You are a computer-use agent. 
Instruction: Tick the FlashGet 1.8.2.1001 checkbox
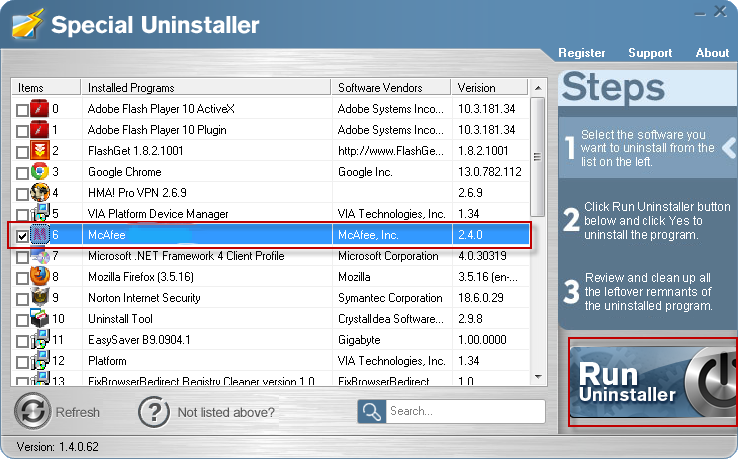22,152
